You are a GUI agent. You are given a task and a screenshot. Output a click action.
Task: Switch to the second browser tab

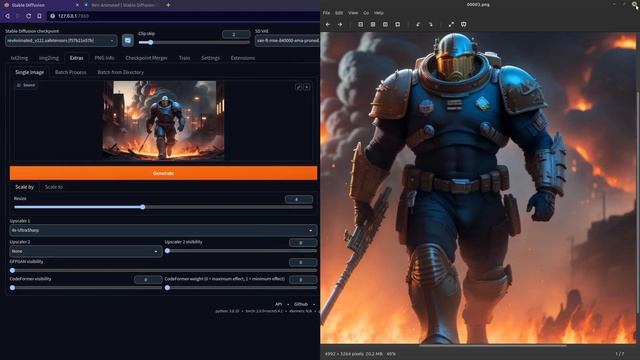tap(122, 5)
